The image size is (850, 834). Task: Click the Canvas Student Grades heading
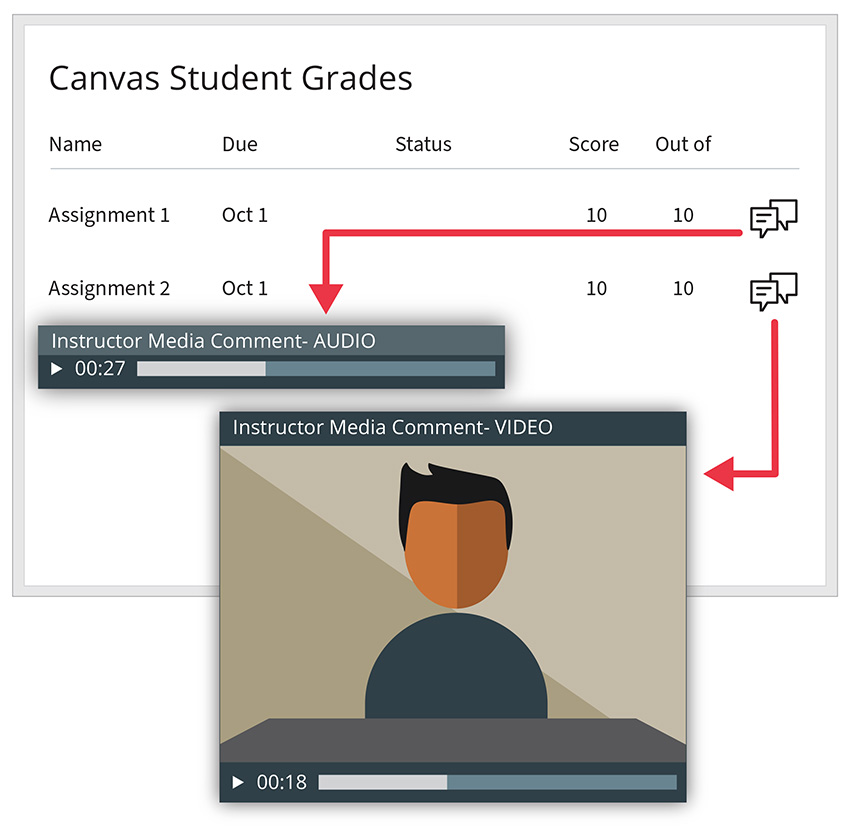coord(231,78)
